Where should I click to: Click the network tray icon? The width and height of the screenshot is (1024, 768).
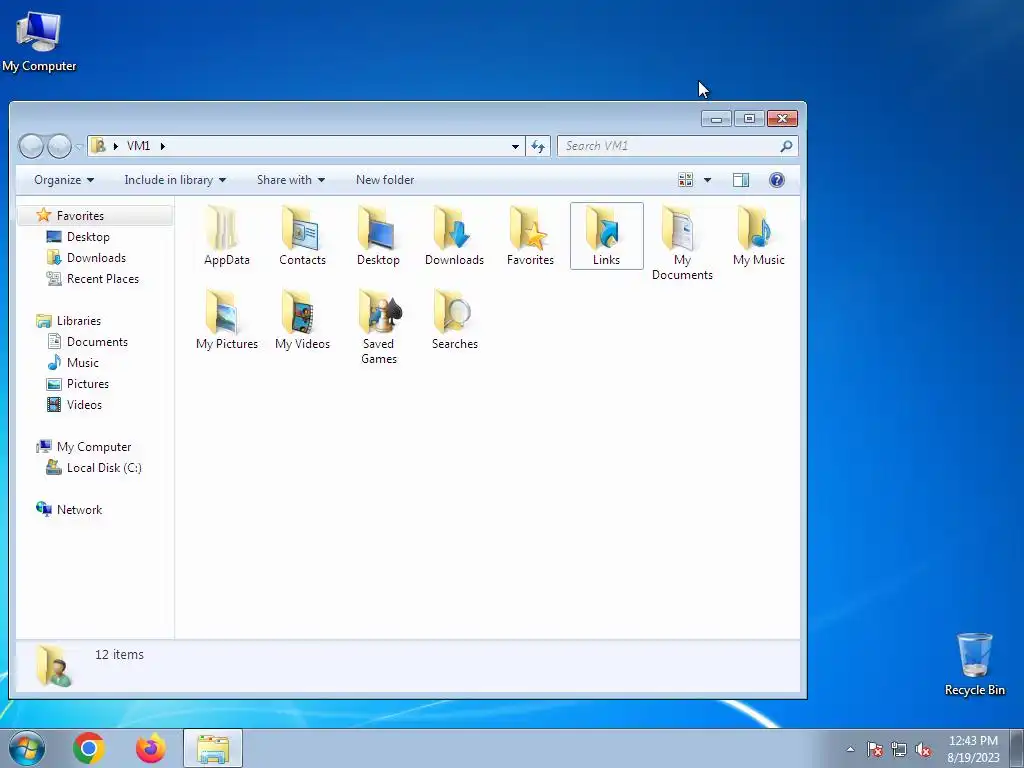click(x=899, y=749)
